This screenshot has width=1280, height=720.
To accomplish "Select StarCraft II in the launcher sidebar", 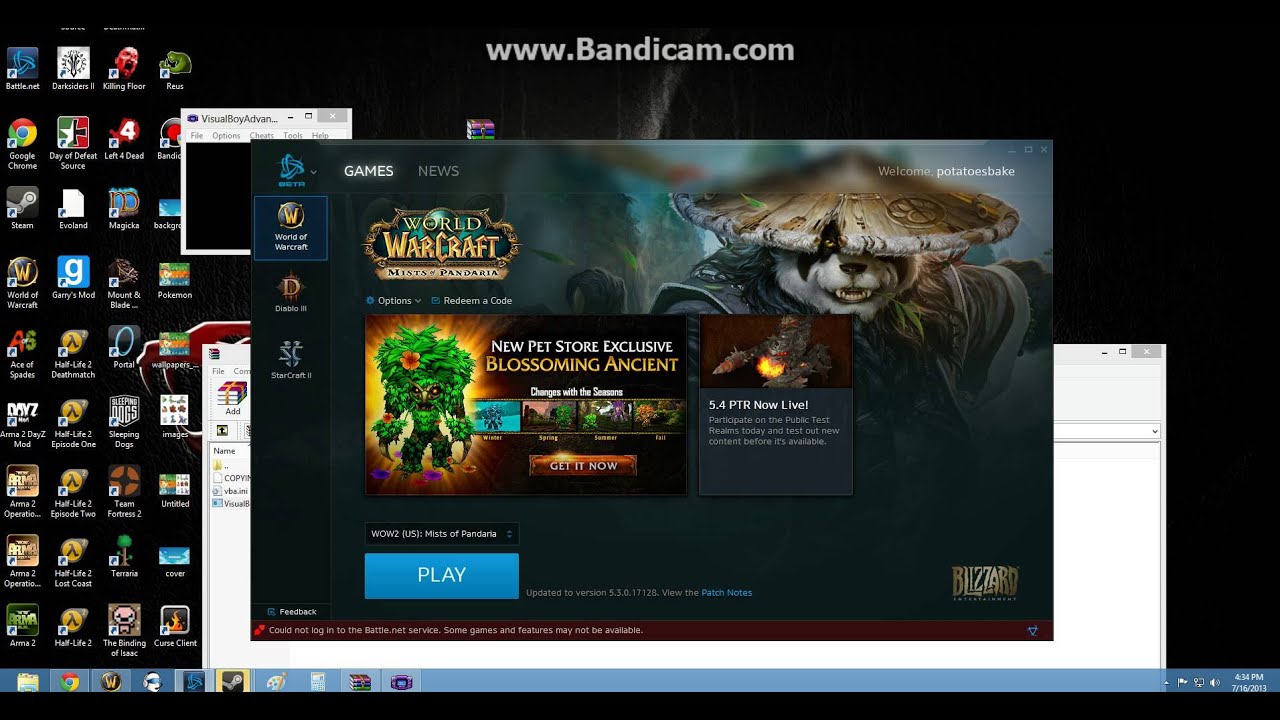I will pyautogui.click(x=291, y=358).
